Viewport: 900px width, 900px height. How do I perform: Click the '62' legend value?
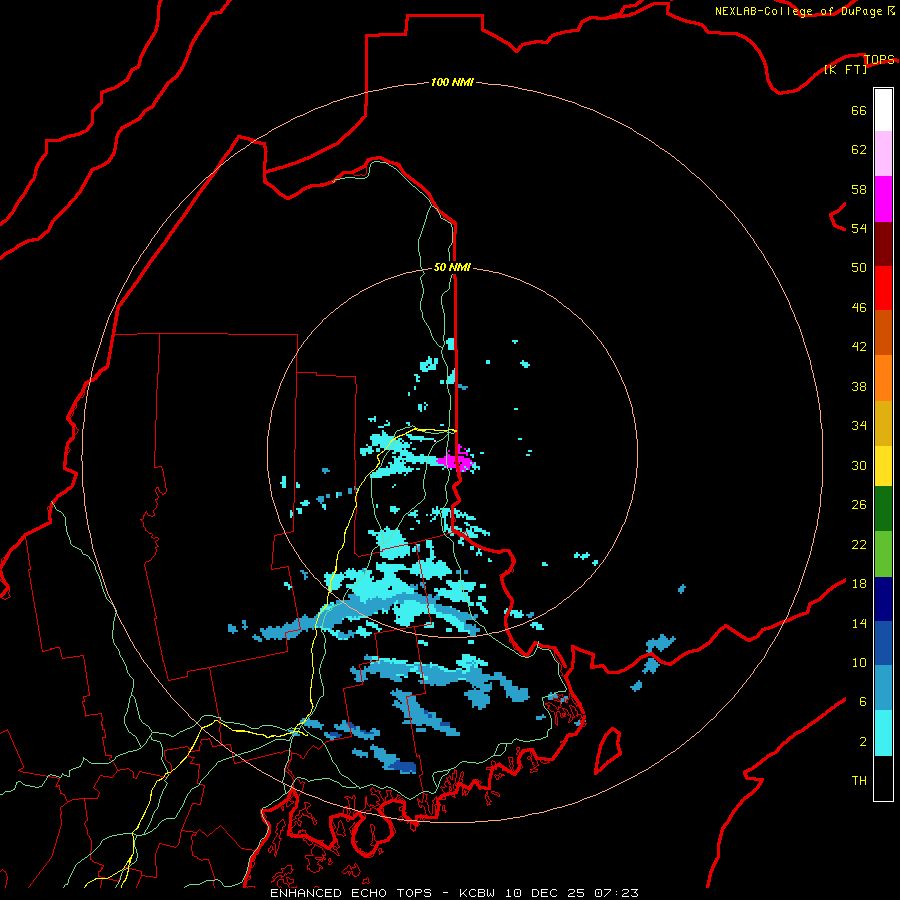(859, 150)
